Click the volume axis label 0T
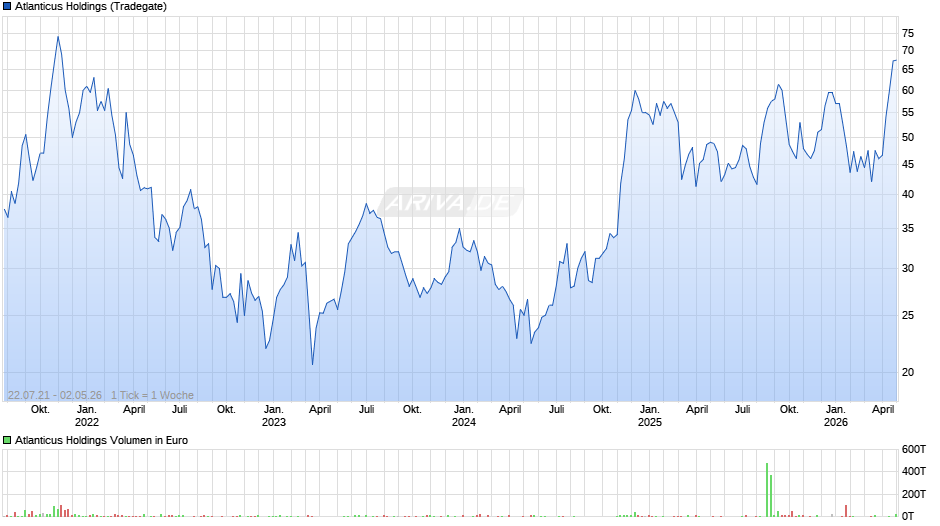Viewport: 940px width, 526px height. tap(908, 516)
